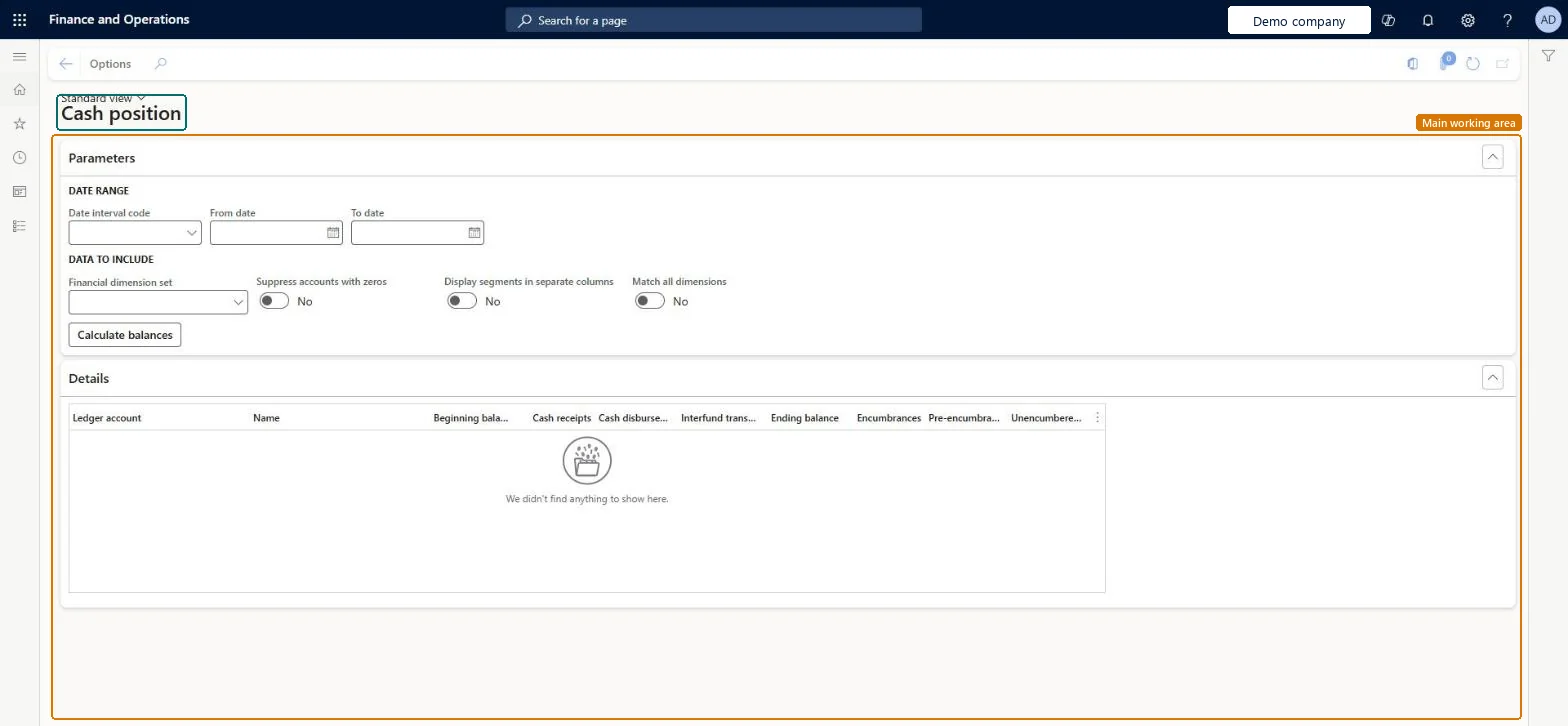This screenshot has width=1568, height=726.
Task: Open Workspaces icon in sidebar
Action: point(19,192)
